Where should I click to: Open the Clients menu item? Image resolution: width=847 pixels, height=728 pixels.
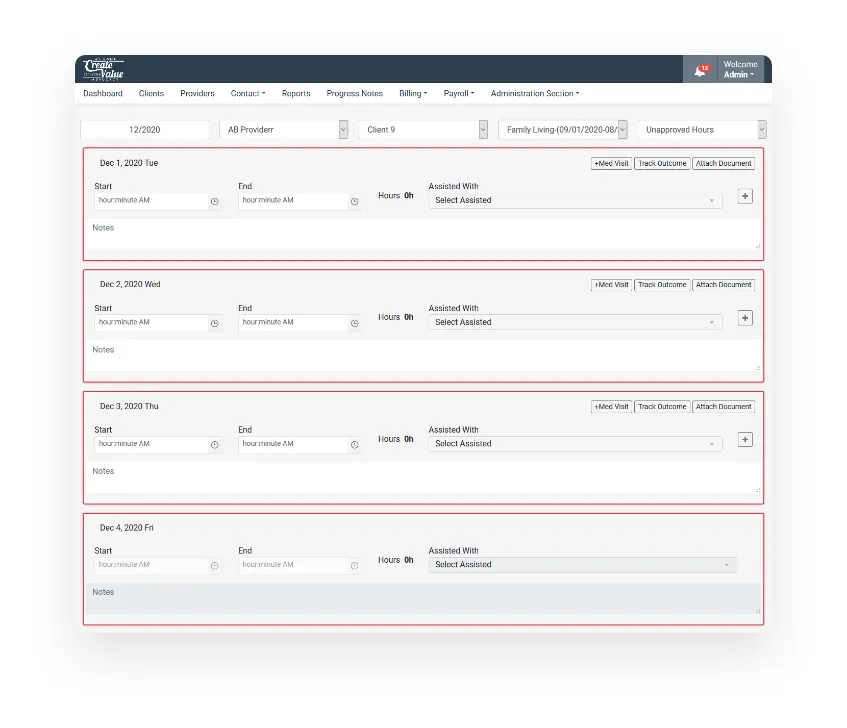pyautogui.click(x=151, y=93)
